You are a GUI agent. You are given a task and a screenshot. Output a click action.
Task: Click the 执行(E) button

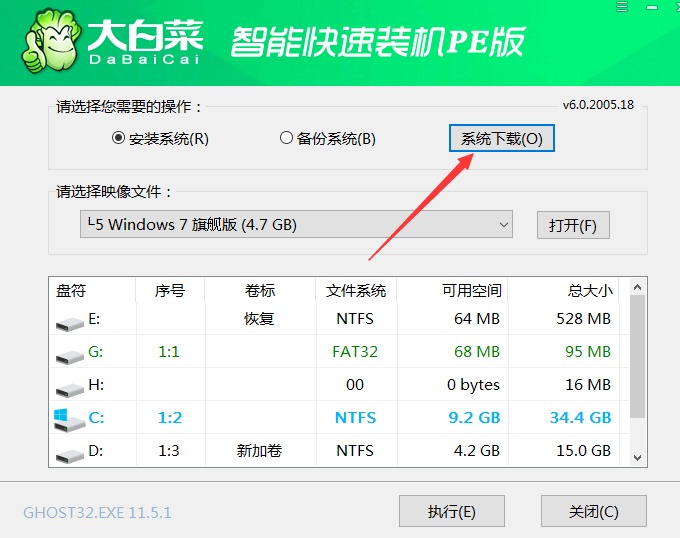click(452, 511)
